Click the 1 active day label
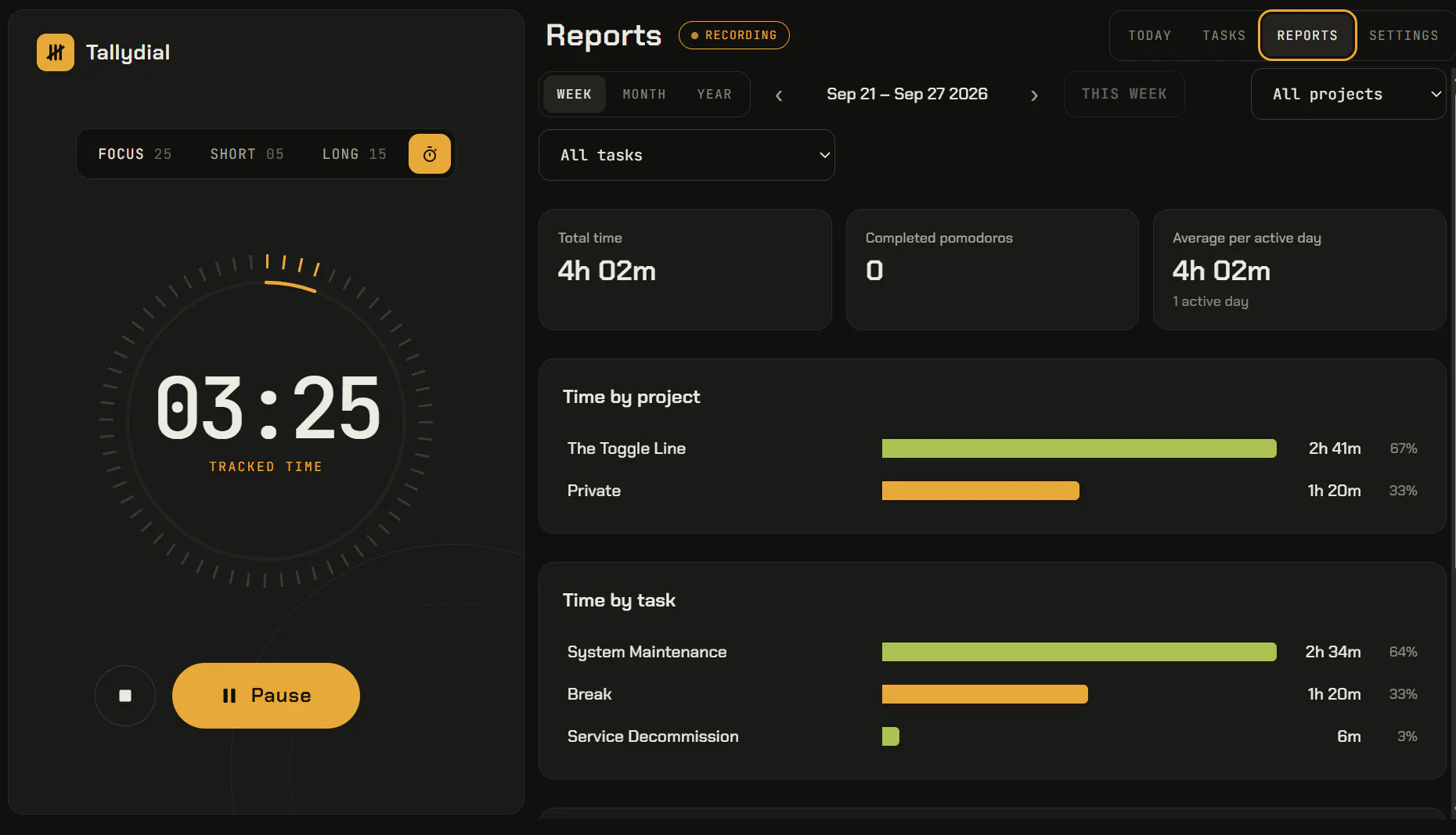1456x835 pixels. [x=1210, y=301]
